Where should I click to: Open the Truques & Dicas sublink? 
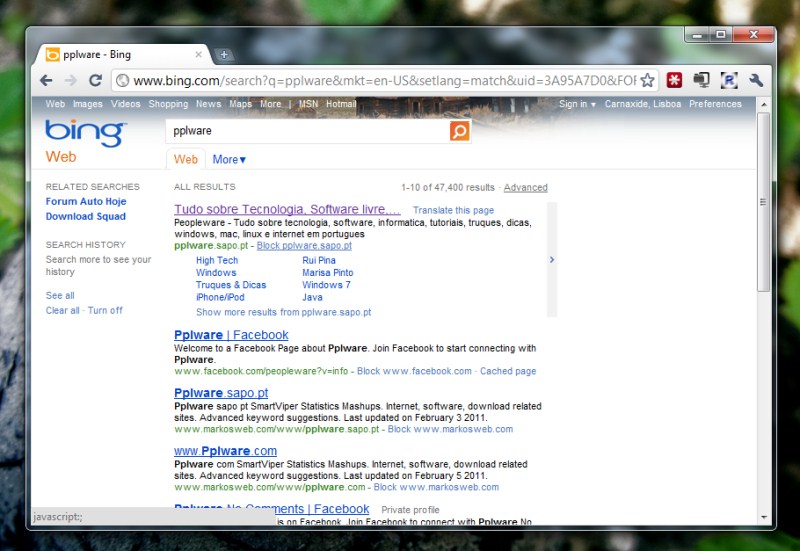231,285
